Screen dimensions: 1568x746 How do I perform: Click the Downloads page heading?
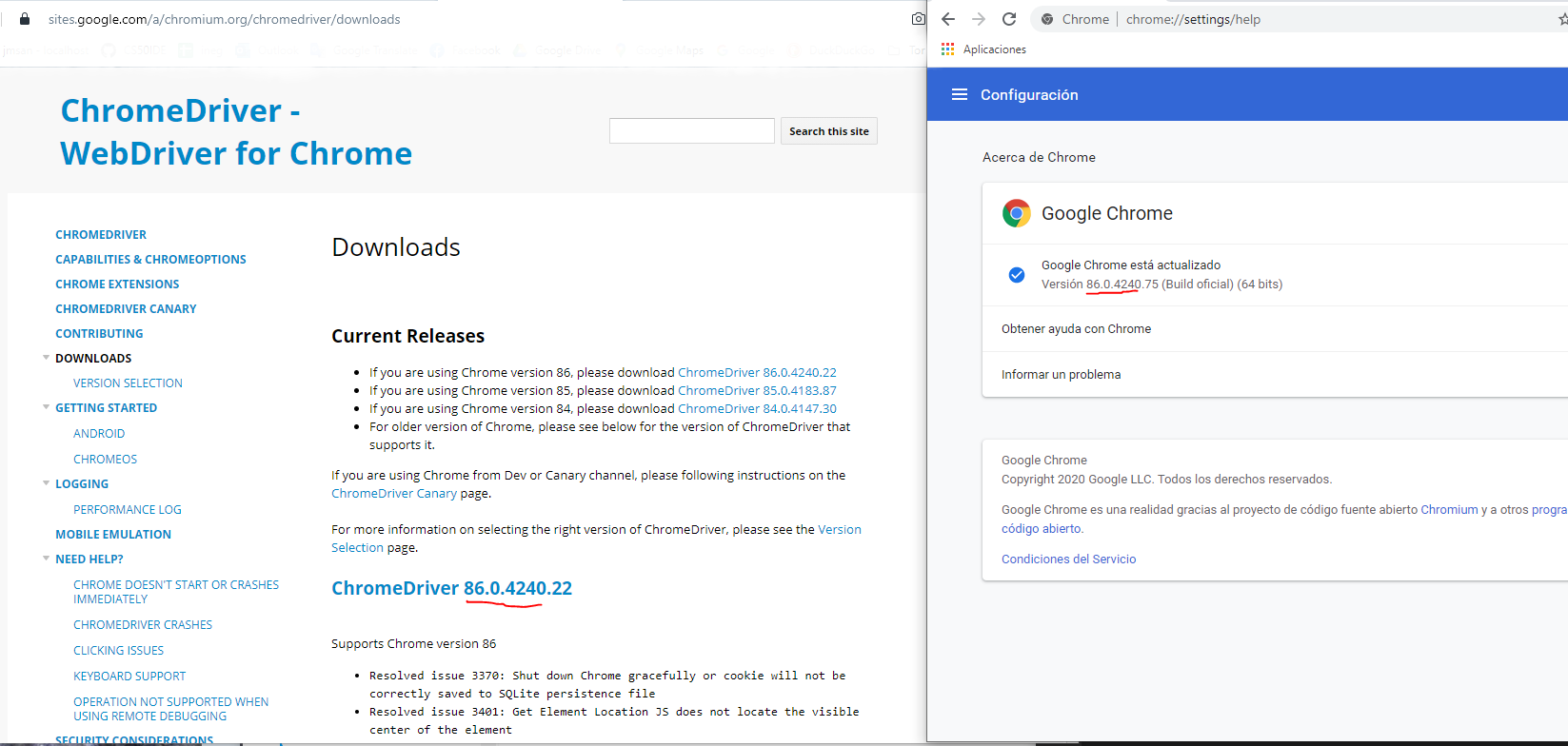click(396, 247)
